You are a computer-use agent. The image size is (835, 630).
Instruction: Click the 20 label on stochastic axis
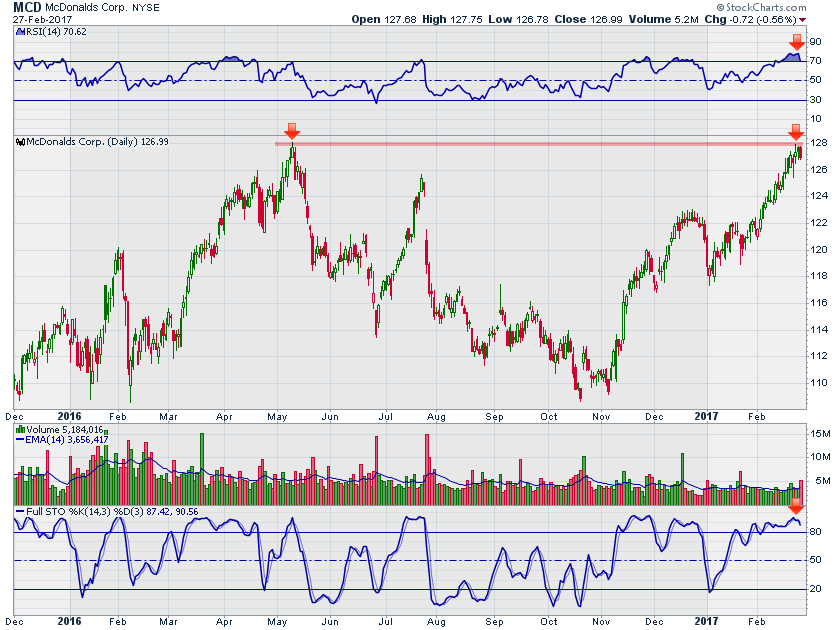(815, 589)
